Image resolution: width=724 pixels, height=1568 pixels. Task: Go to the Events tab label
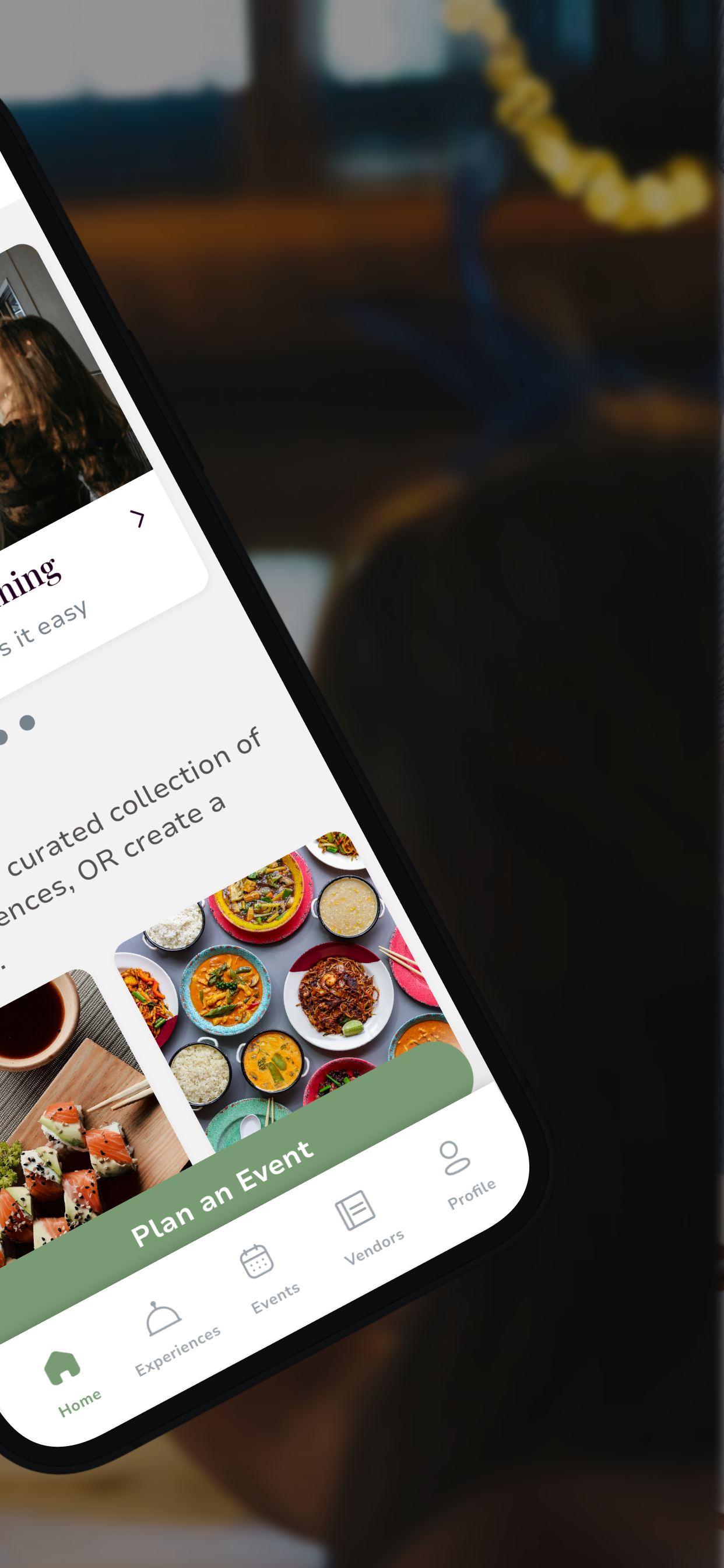(276, 1298)
